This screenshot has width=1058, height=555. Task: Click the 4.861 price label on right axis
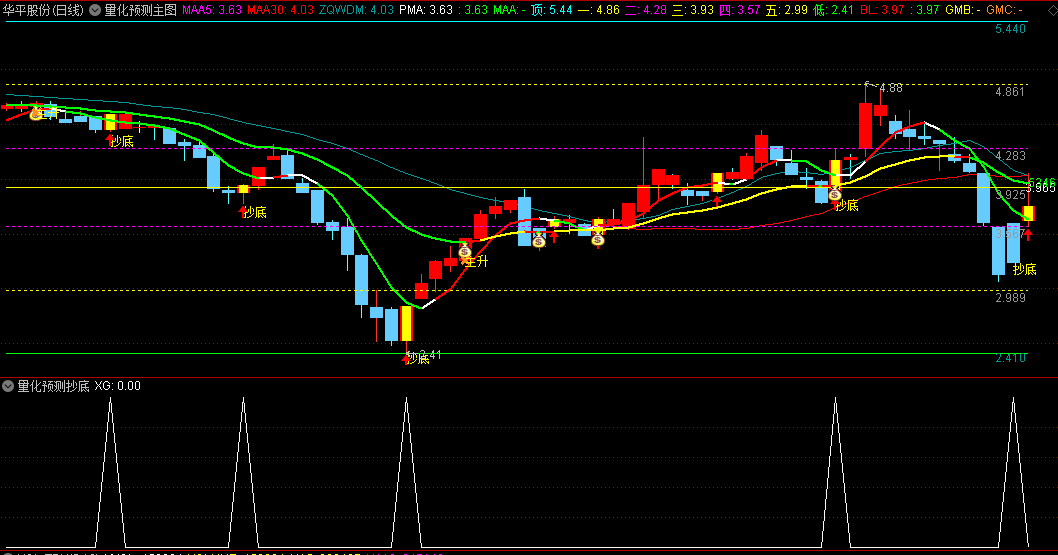1010,92
